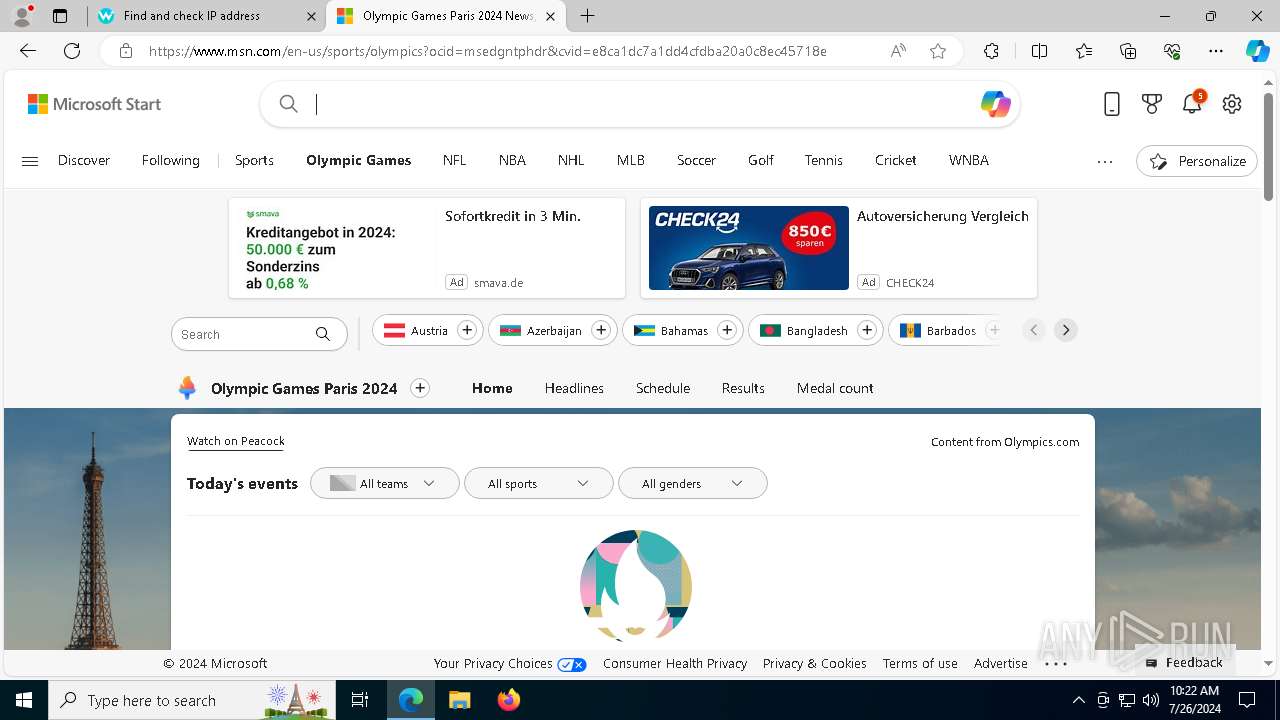
Task: Open browser Extensions puzzle icon
Action: [x=991, y=51]
